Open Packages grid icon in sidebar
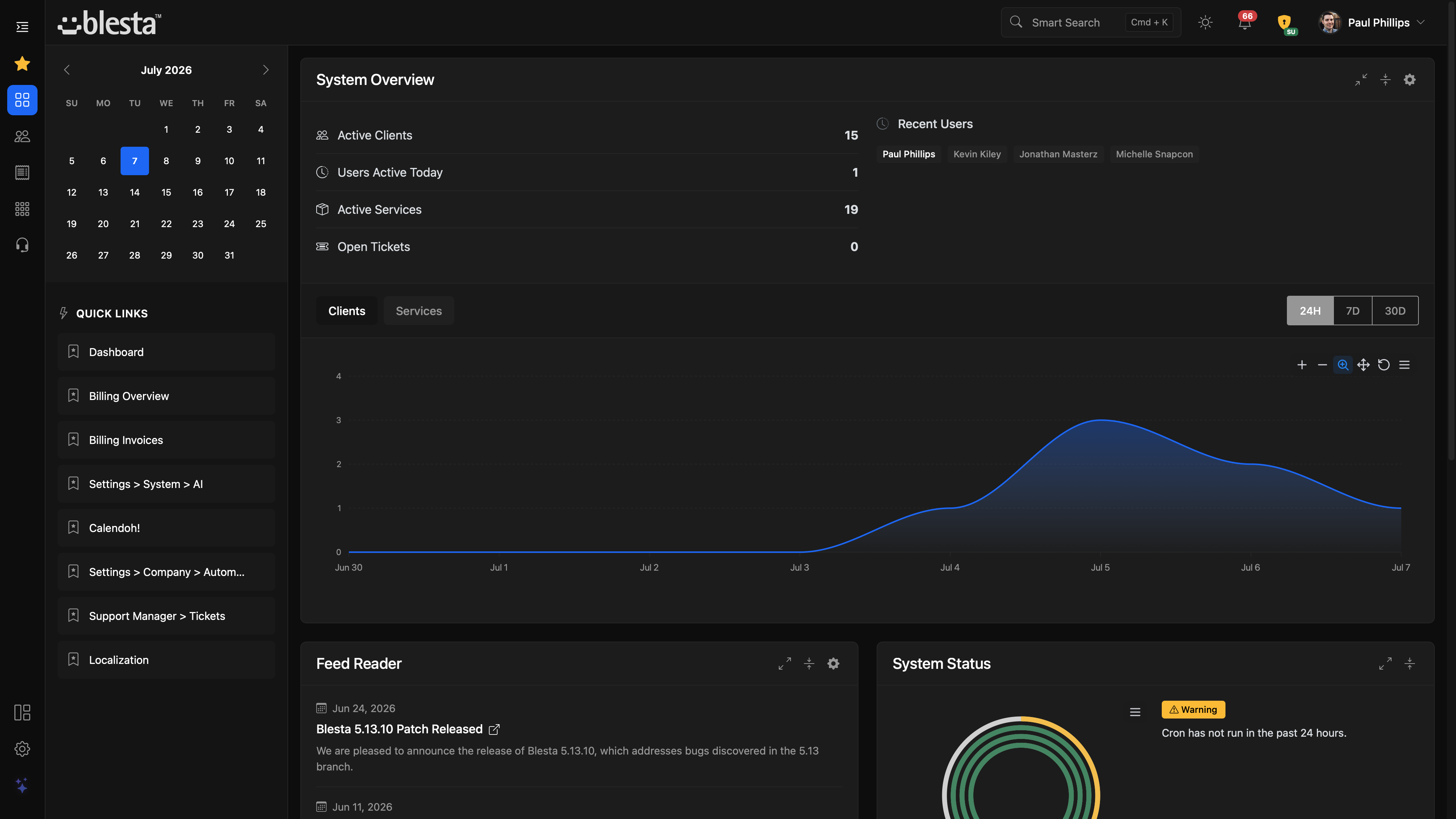 point(22,209)
